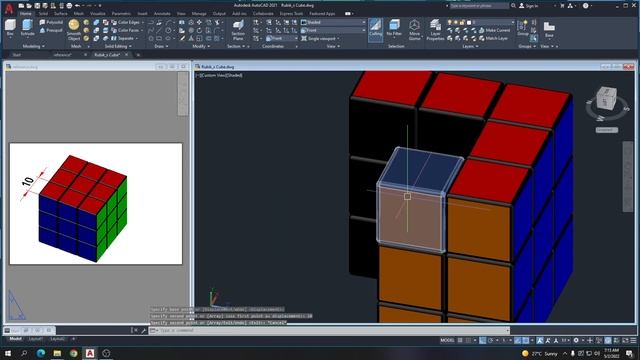Image resolution: width=640 pixels, height=360 pixels.
Task: Toggle snap mode in status bar
Action: (x=468, y=340)
